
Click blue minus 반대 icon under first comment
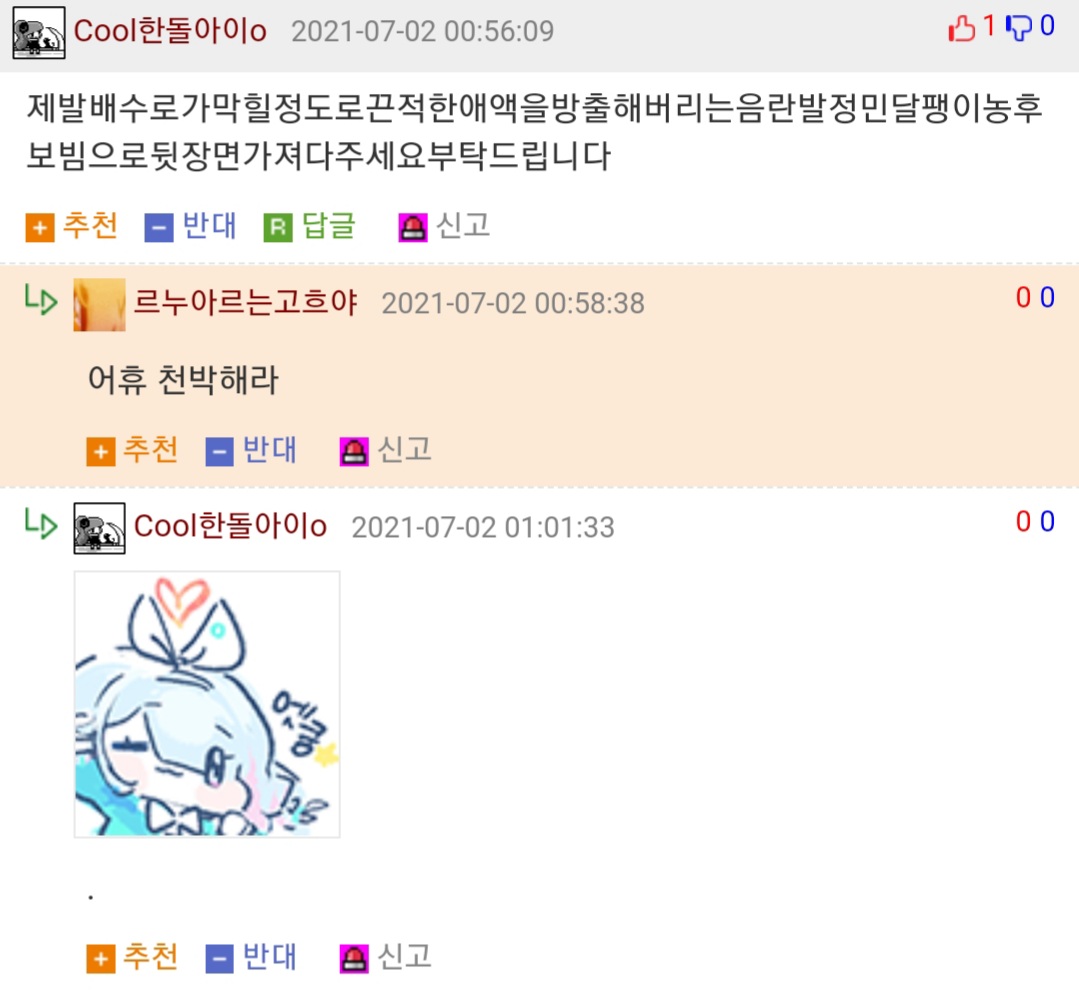point(159,228)
